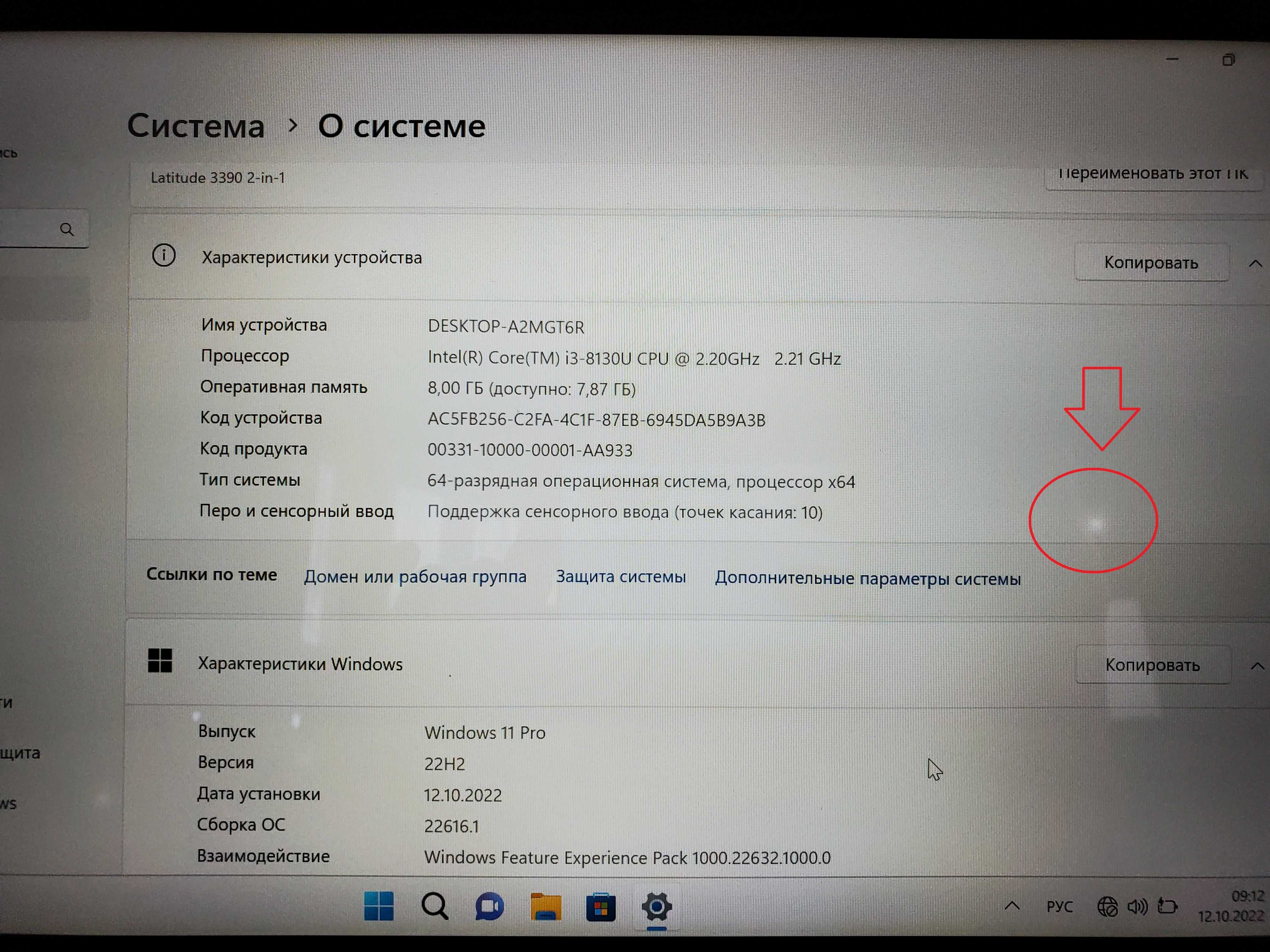This screenshot has height=952, width=1270.
Task: Copy device specifications (Характеристики устройства)
Action: [x=1152, y=263]
